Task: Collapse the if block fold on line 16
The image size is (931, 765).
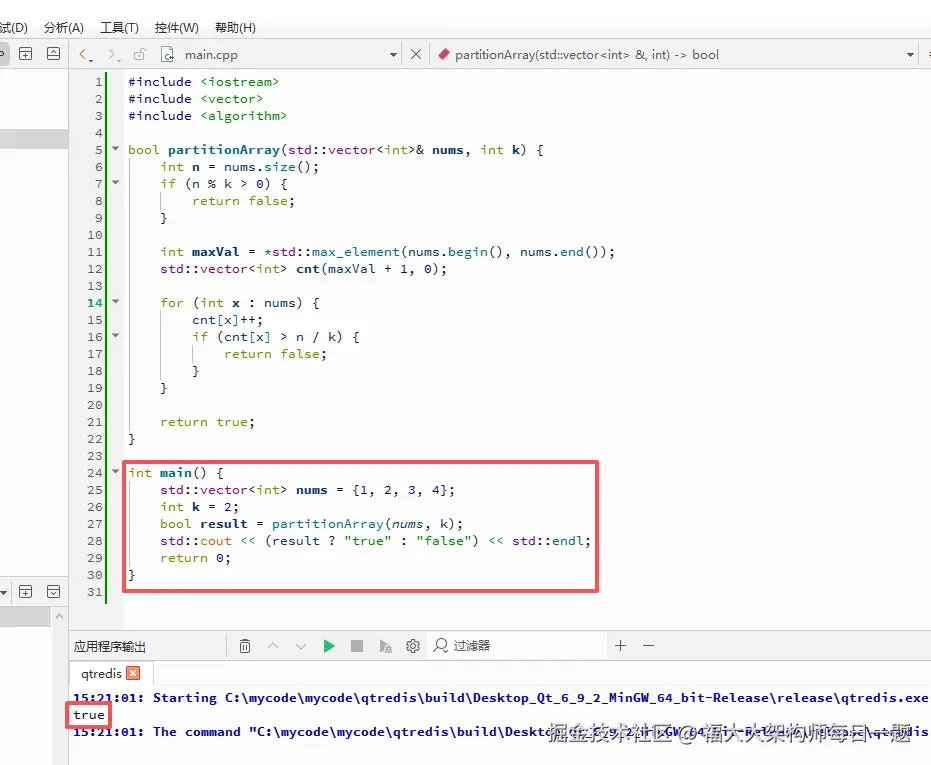Action: pyautogui.click(x=116, y=336)
